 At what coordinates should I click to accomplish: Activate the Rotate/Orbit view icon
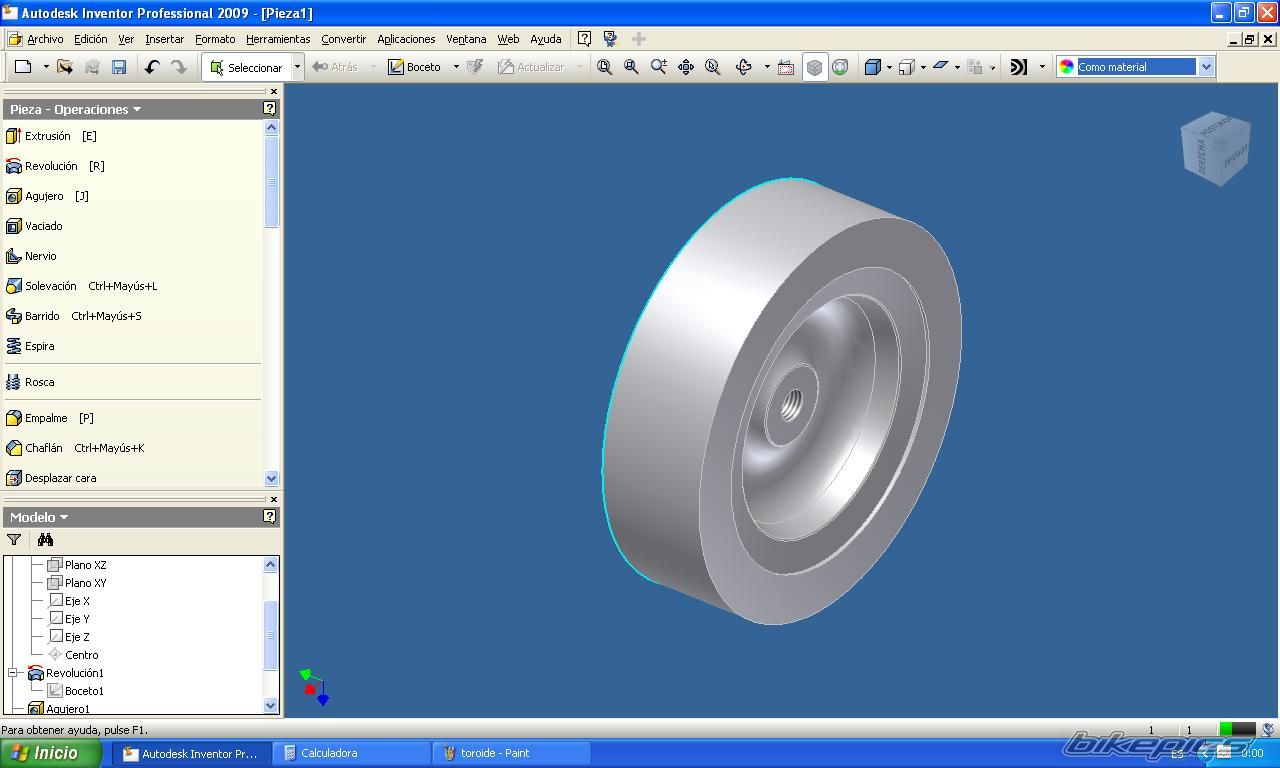744,67
